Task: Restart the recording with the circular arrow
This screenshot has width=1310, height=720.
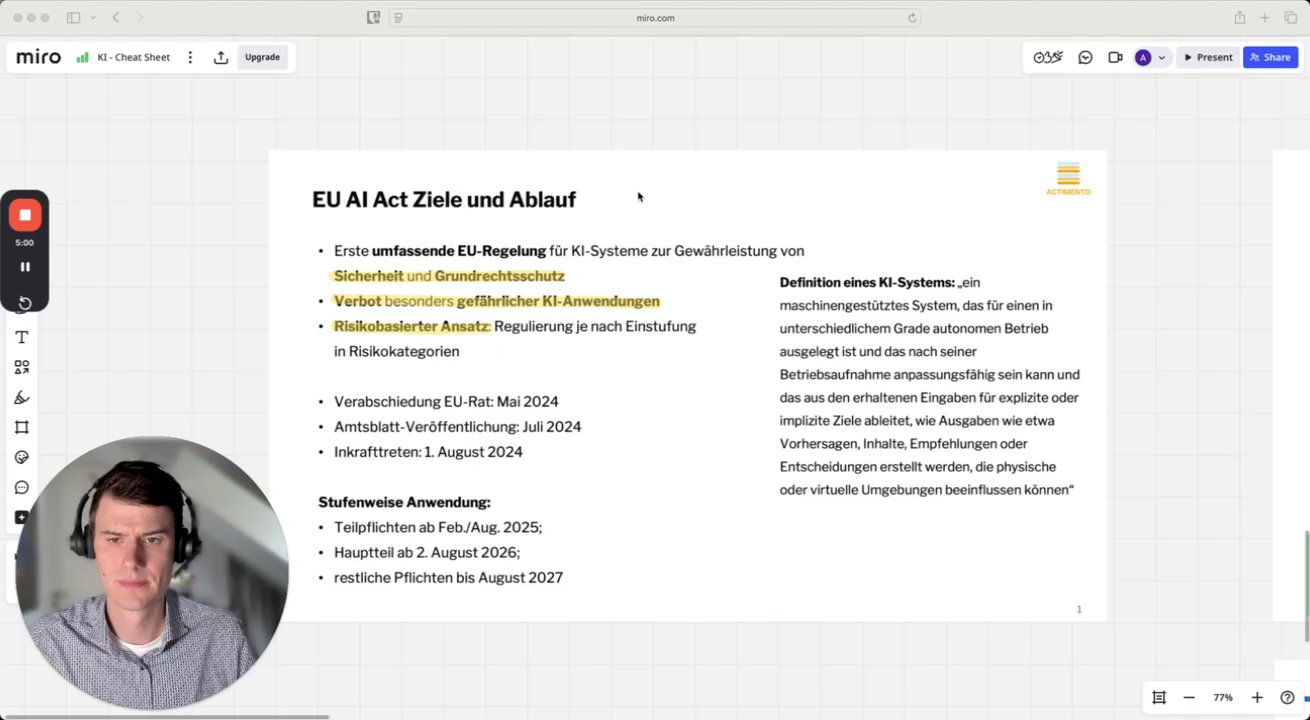Action: tap(25, 303)
